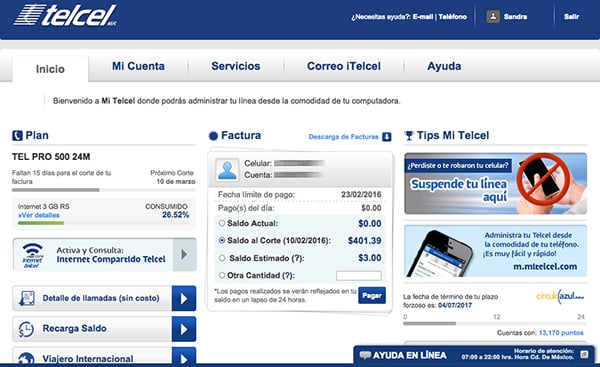Click the Sandra user avatar icon
The height and width of the screenshot is (367, 600).
tap(493, 16)
